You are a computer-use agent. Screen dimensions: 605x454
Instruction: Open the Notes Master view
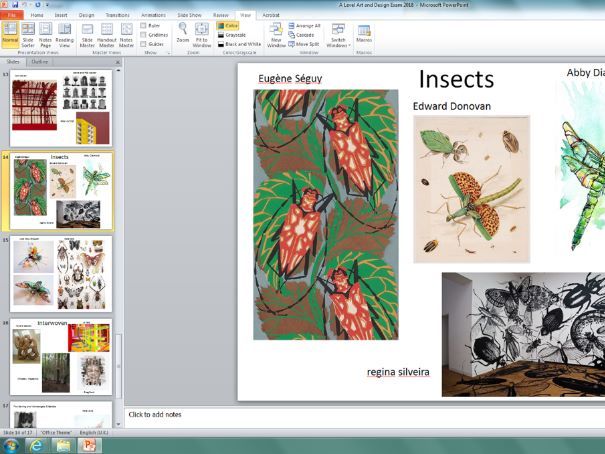[x=126, y=35]
